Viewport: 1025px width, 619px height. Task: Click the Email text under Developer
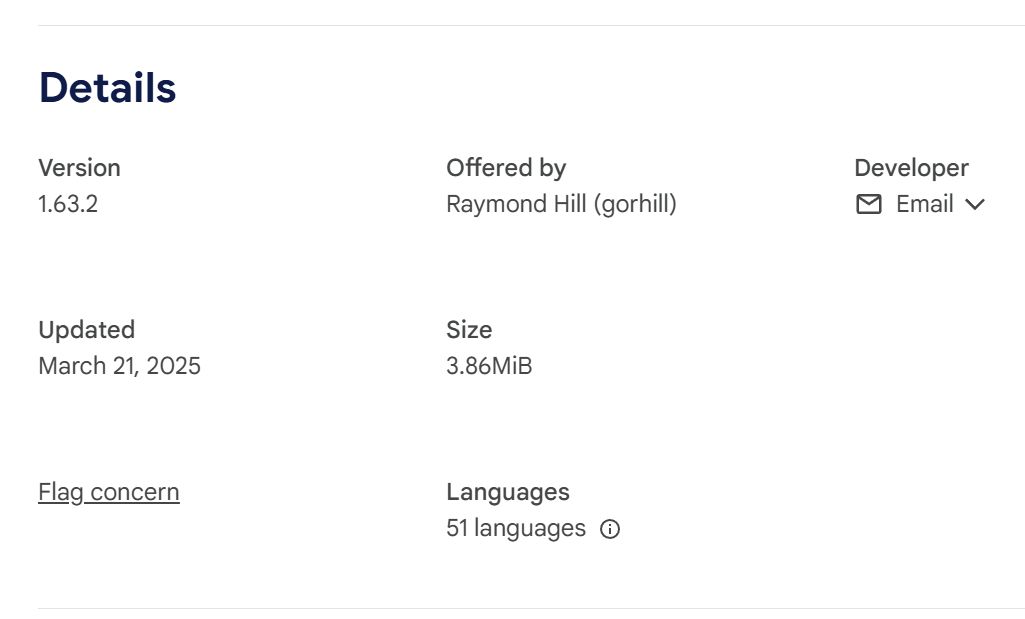coord(924,204)
